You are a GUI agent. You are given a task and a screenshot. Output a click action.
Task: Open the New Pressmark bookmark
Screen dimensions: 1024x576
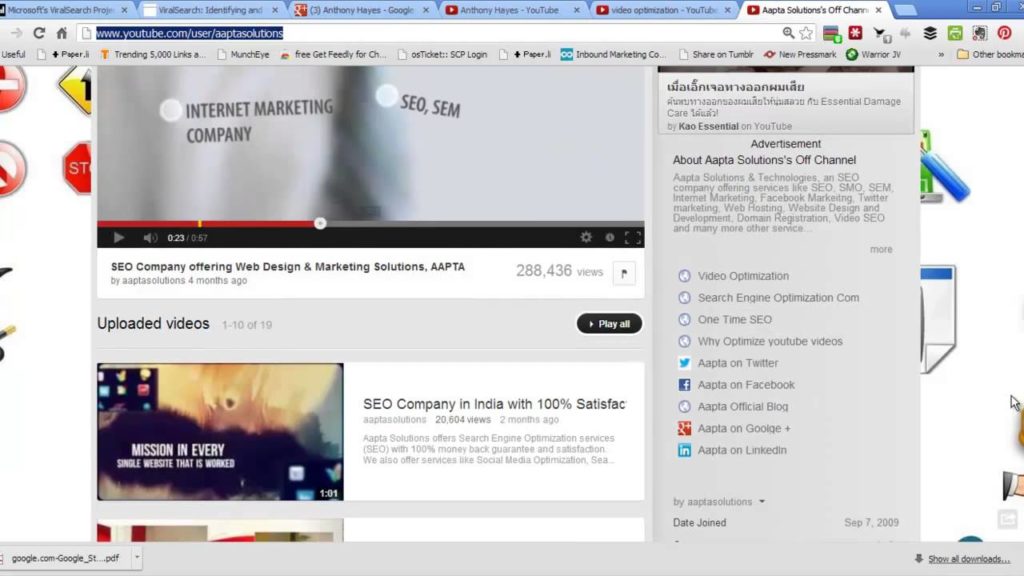[800, 54]
